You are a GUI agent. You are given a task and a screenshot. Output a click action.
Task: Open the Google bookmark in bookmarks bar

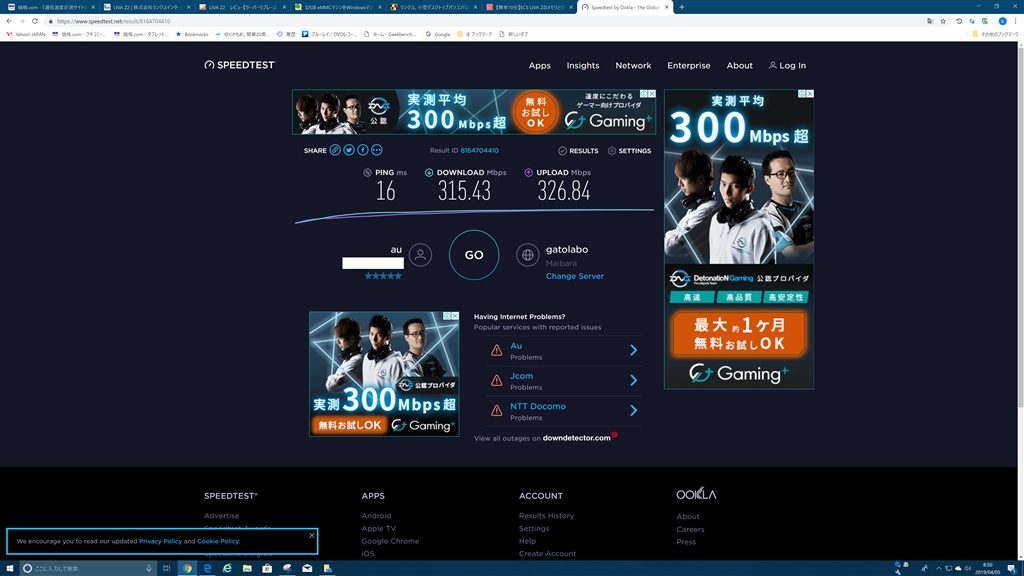click(438, 34)
